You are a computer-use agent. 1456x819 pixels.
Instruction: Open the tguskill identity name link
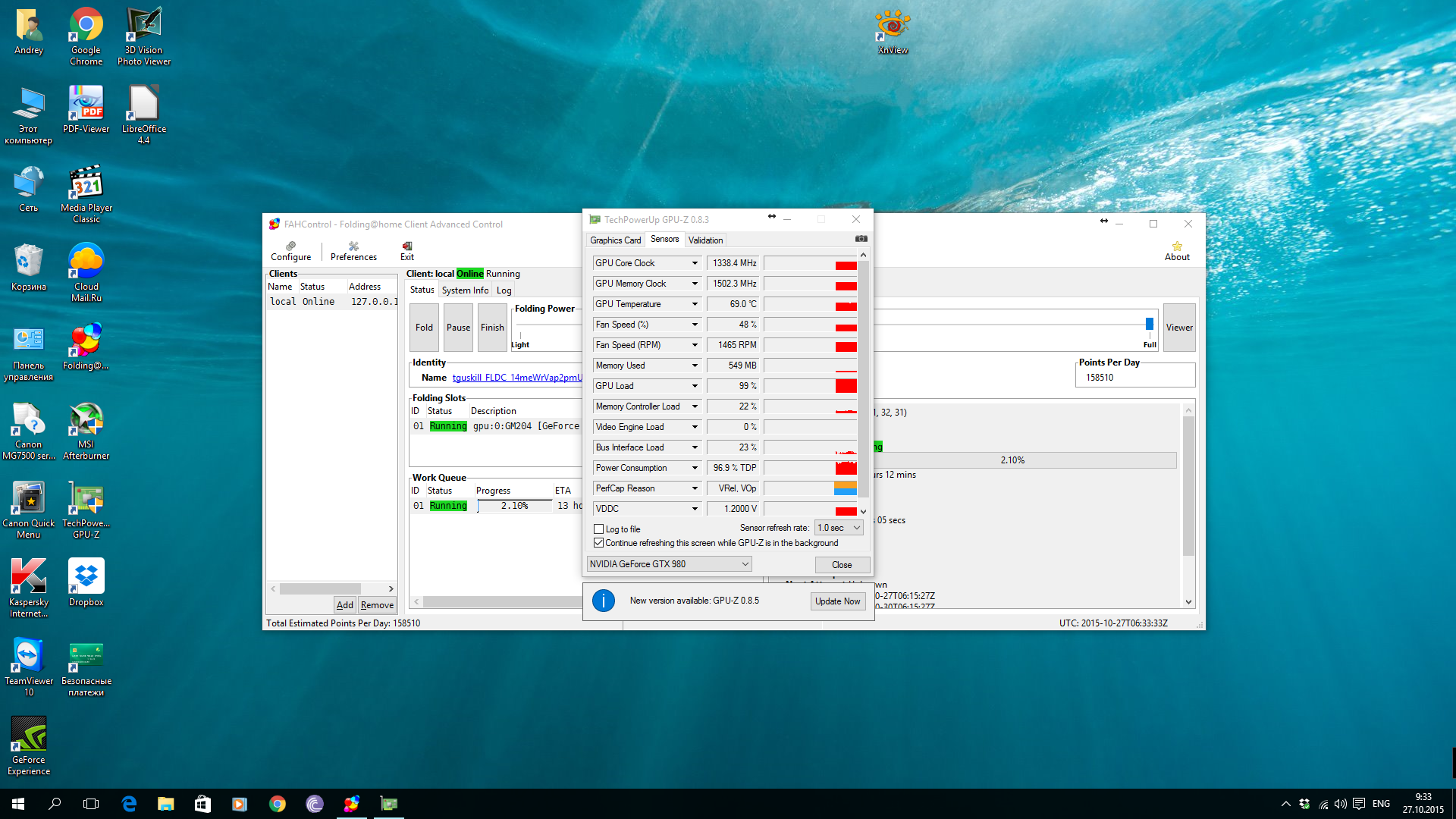click(x=517, y=378)
